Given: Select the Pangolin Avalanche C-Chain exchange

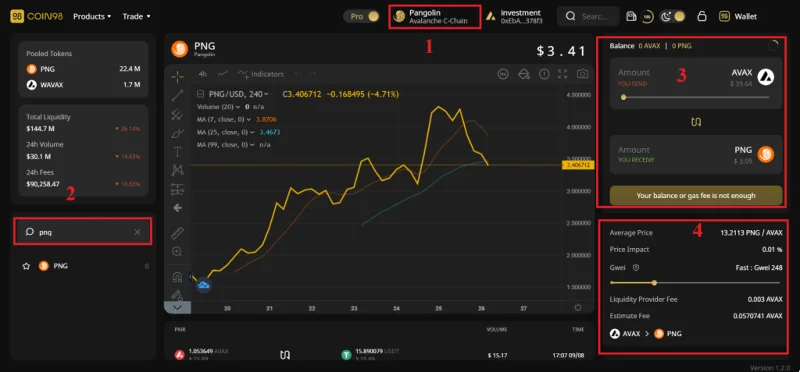Looking at the screenshot, I should point(434,17).
